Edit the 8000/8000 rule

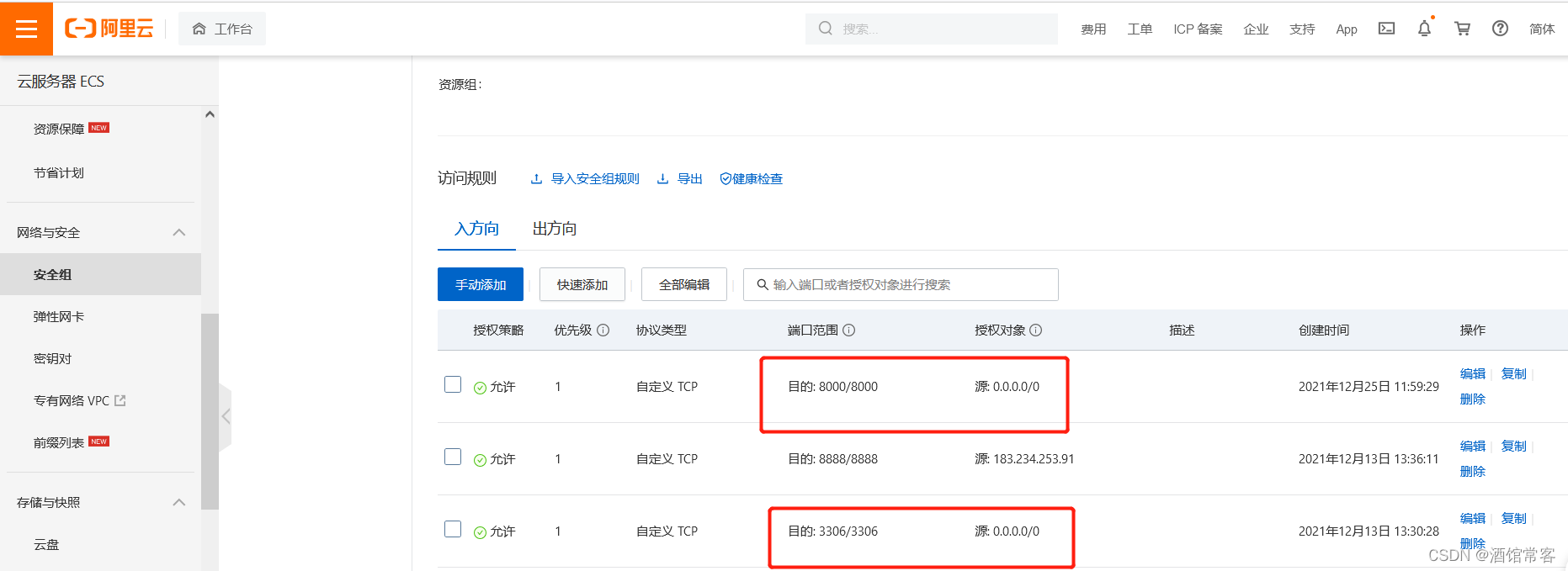pyautogui.click(x=1473, y=373)
